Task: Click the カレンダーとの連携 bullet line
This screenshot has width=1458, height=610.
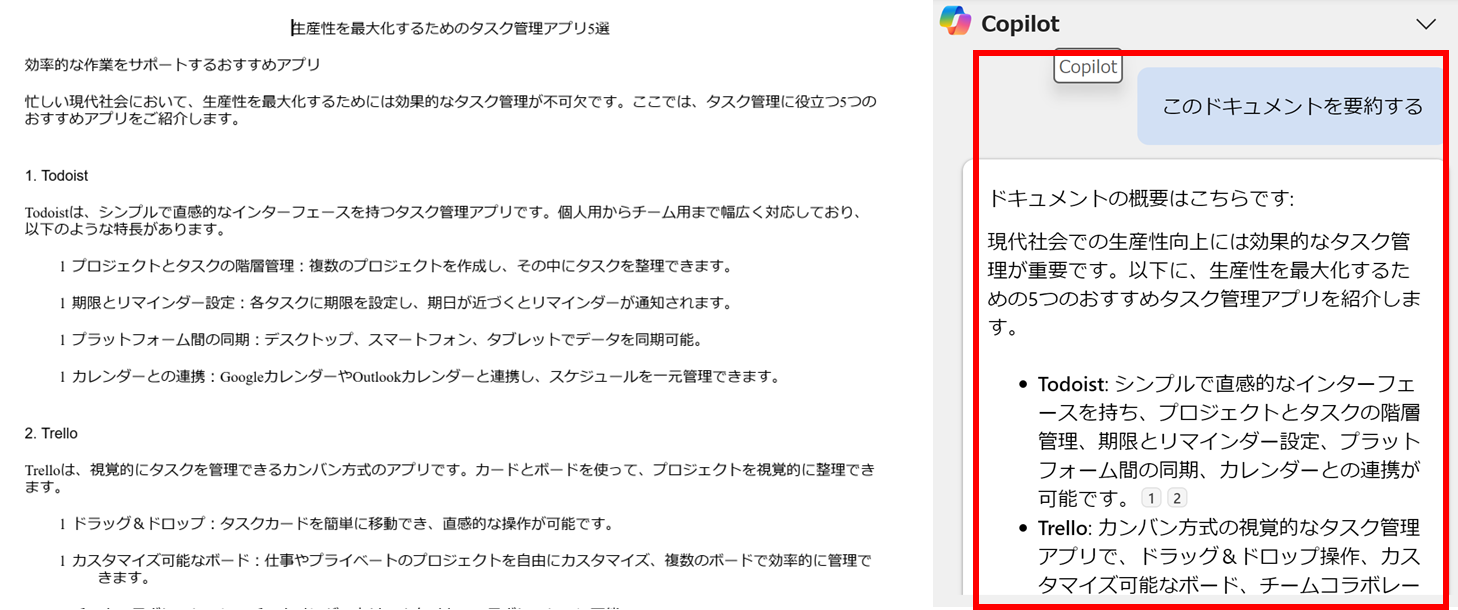Action: tap(419, 377)
